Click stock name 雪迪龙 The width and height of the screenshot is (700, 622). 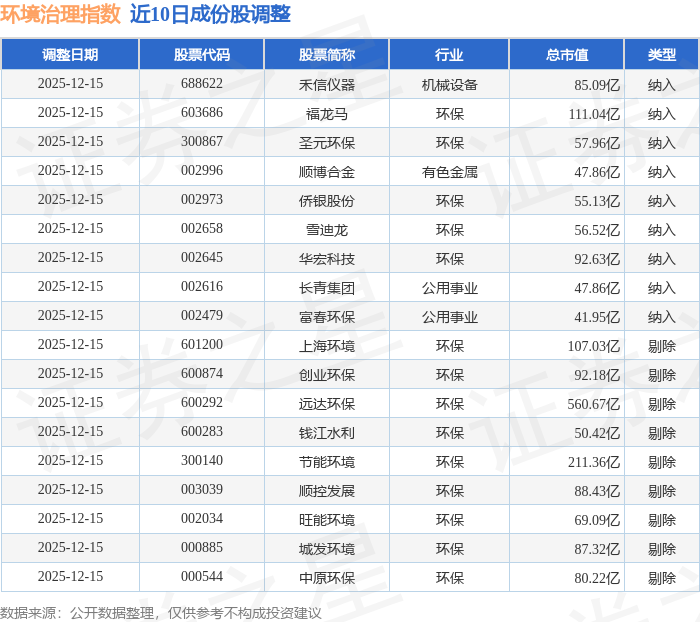click(327, 230)
